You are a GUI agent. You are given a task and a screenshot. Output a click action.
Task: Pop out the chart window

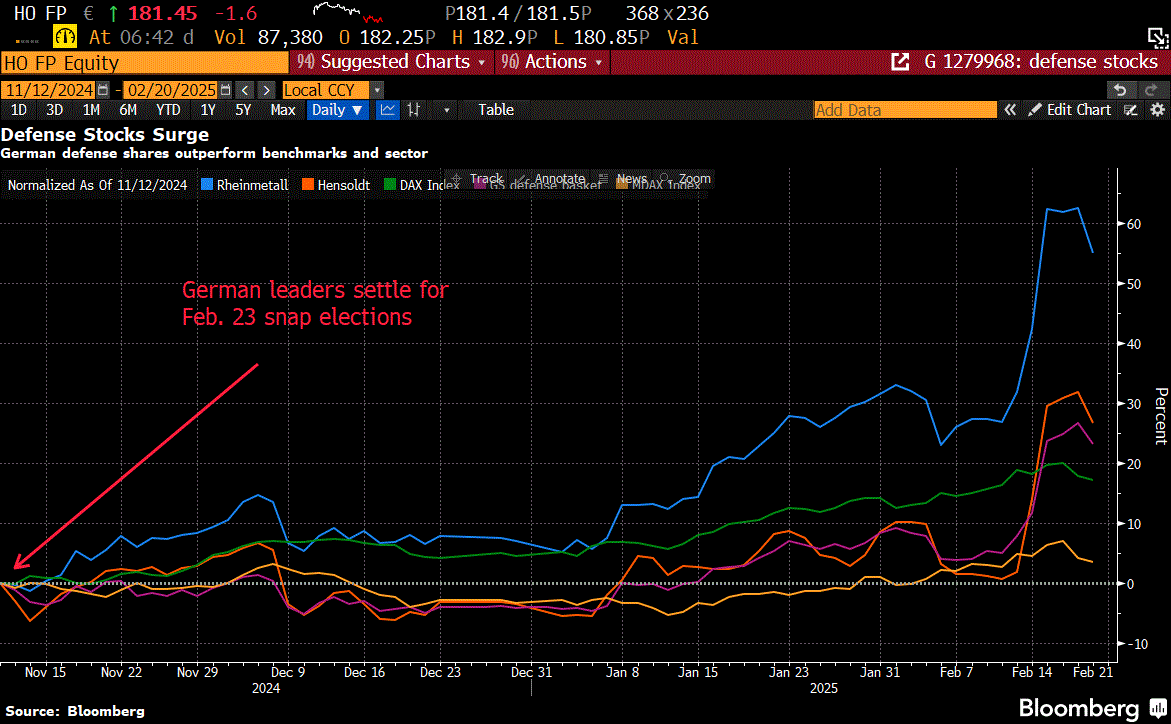pos(1158,37)
